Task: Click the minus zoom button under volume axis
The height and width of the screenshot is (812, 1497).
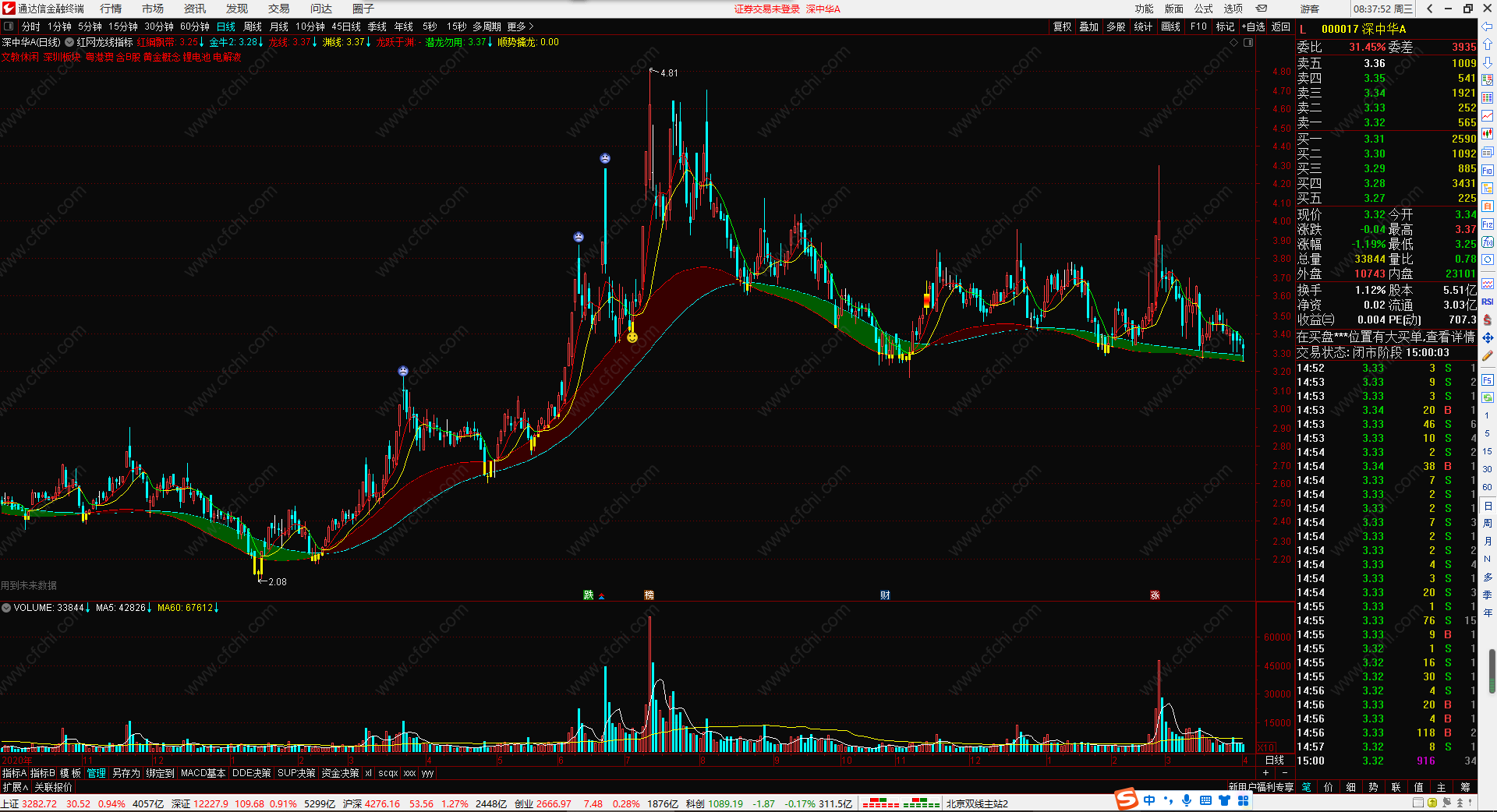Action: coord(1286,773)
